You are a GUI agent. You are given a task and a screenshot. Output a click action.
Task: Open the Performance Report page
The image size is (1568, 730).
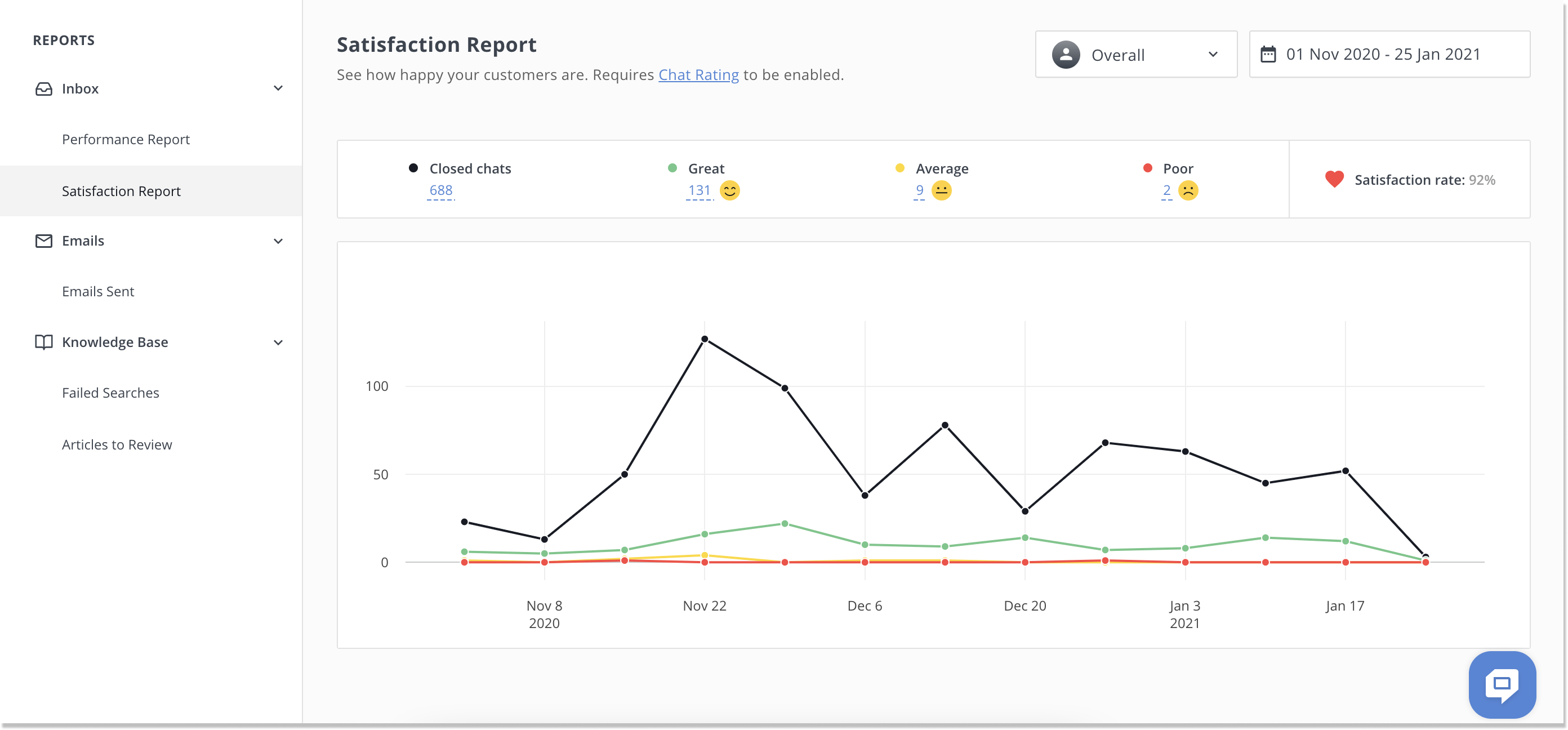tap(126, 140)
